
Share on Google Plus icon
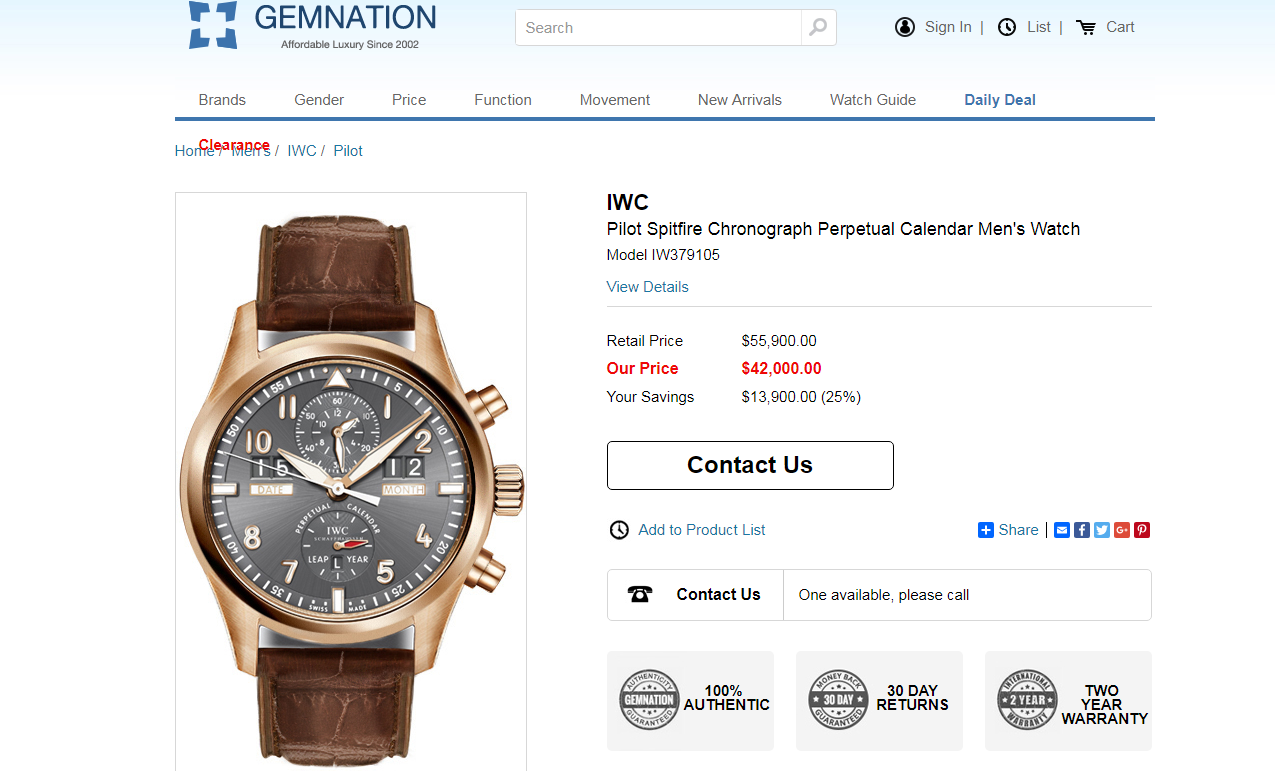click(1122, 530)
